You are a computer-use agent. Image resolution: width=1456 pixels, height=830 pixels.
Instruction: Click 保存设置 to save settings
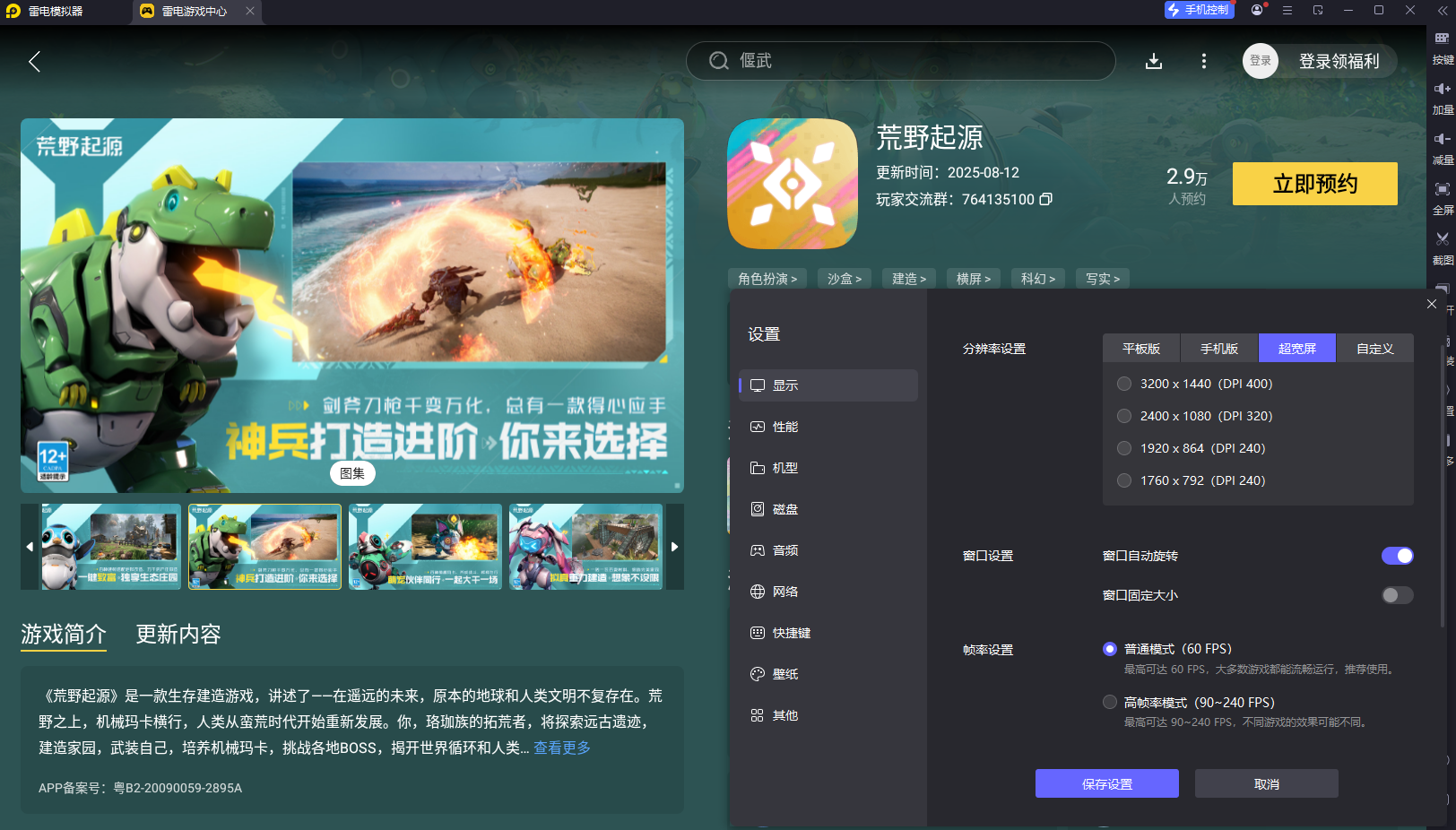pos(1107,783)
